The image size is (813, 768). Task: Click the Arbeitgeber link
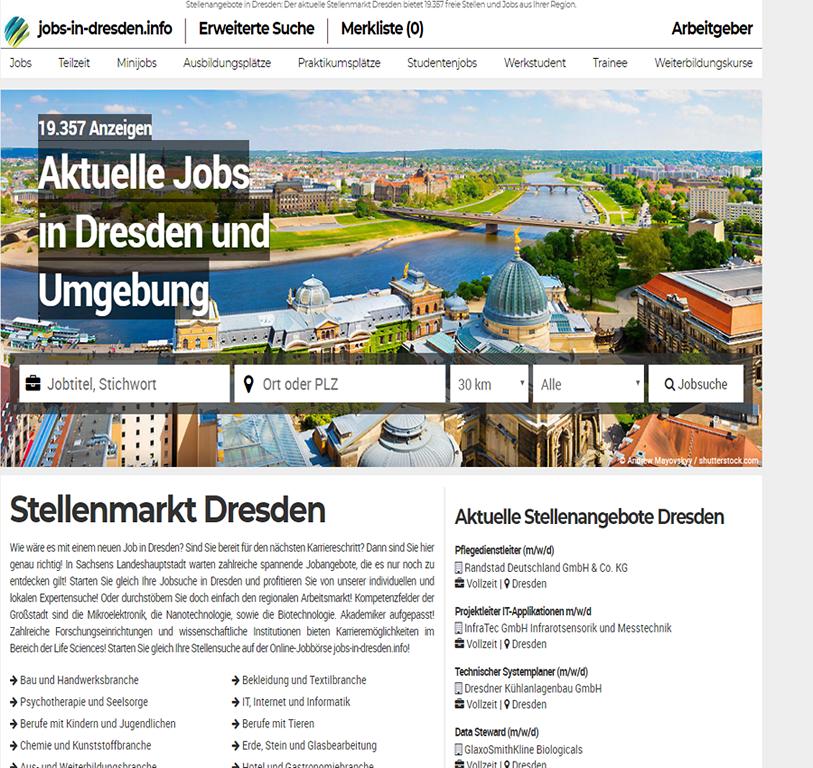click(714, 29)
